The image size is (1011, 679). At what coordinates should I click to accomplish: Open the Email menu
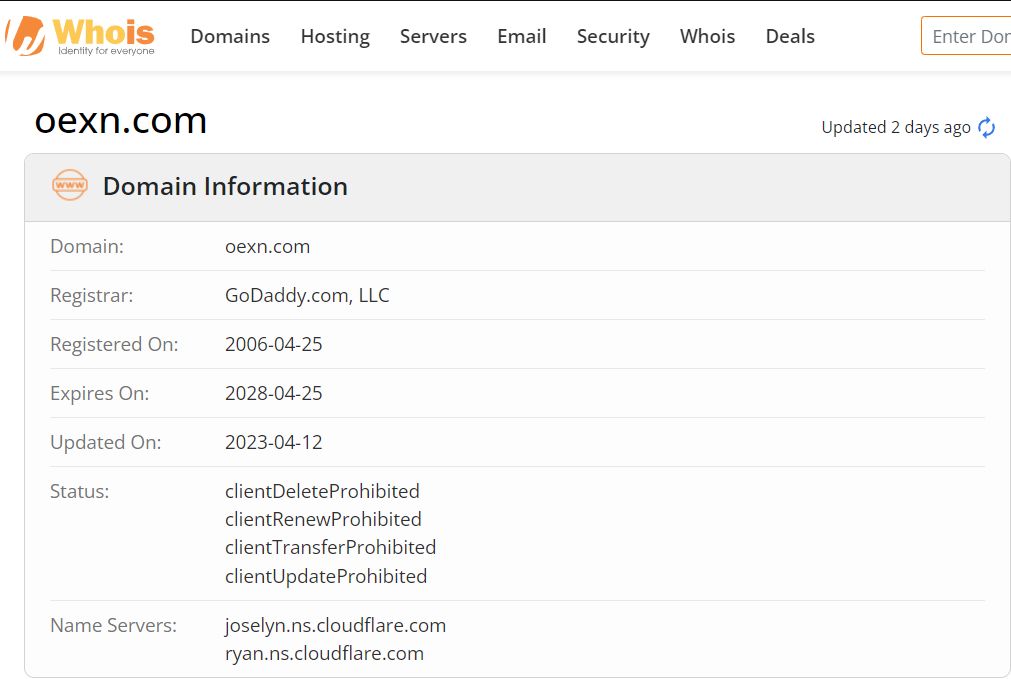(522, 36)
